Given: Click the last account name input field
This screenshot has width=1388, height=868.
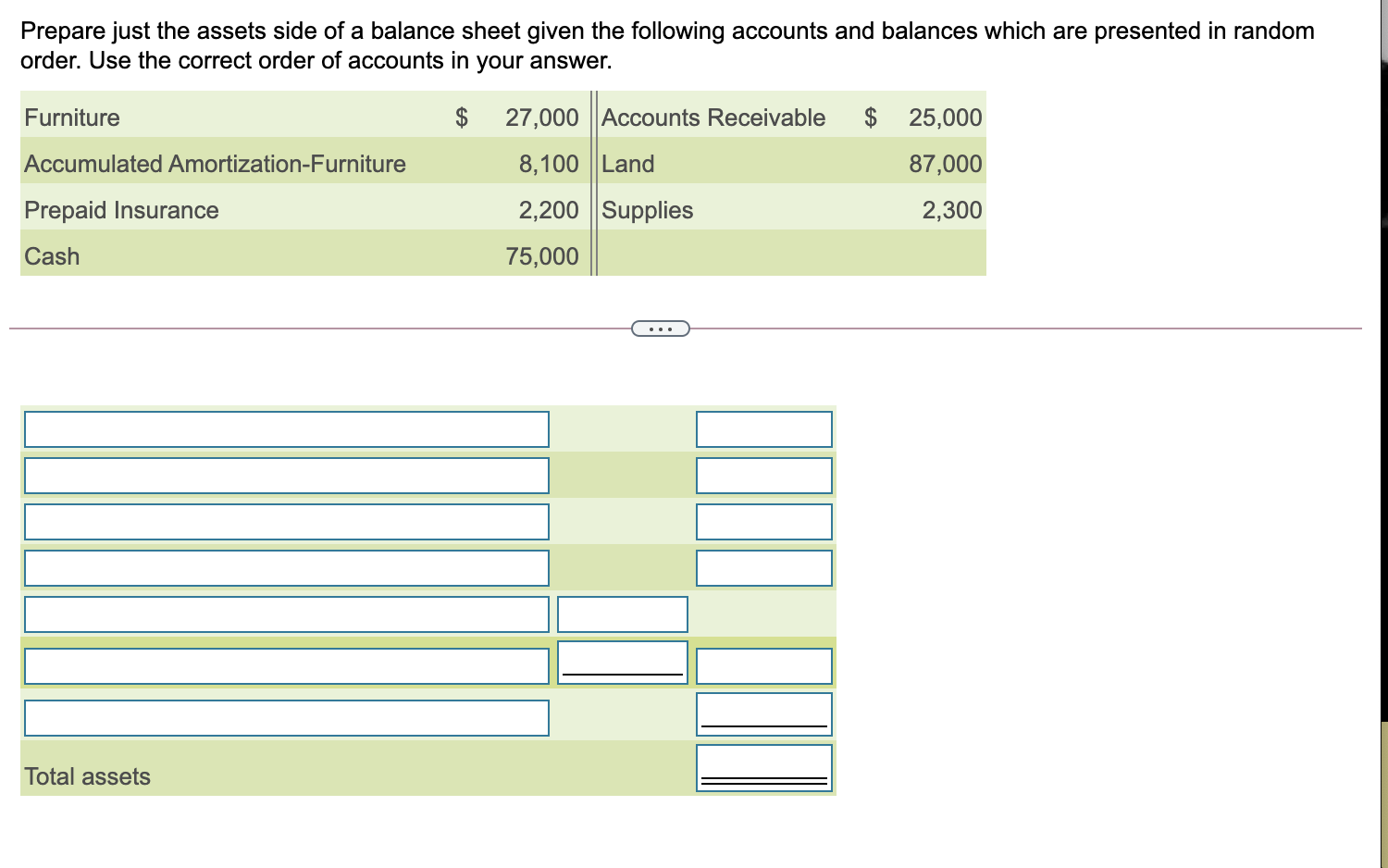Looking at the screenshot, I should (286, 715).
